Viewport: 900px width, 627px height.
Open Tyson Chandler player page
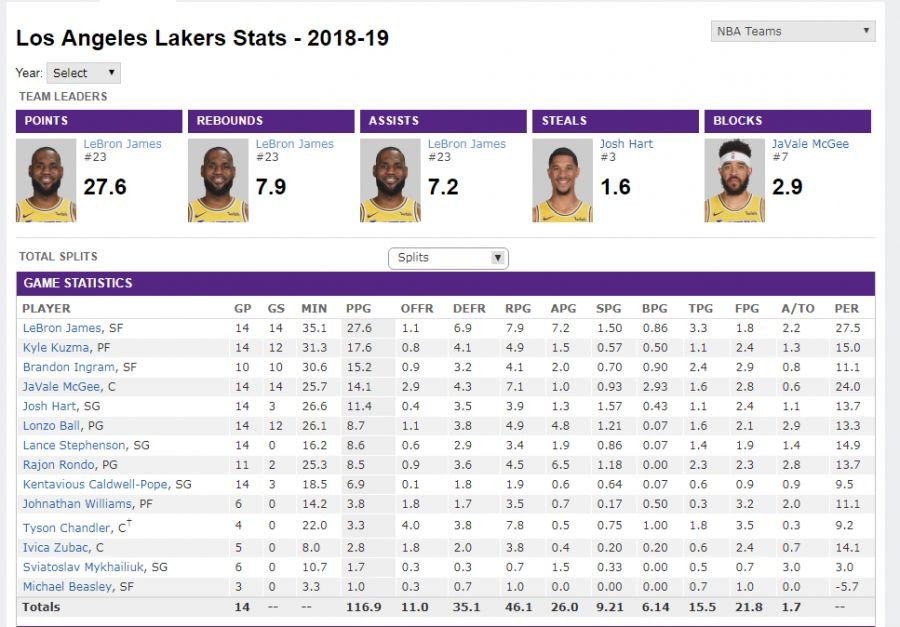click(x=67, y=528)
